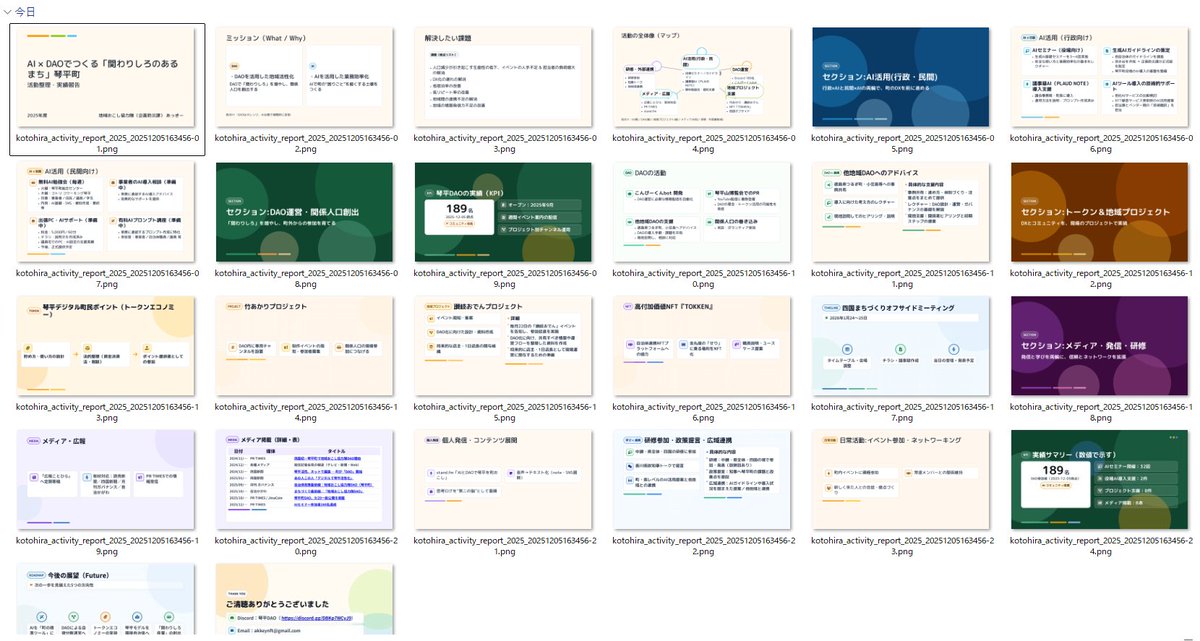Click file name ending in "-02.png"
The image size is (1200, 641).
click(x=306, y=142)
